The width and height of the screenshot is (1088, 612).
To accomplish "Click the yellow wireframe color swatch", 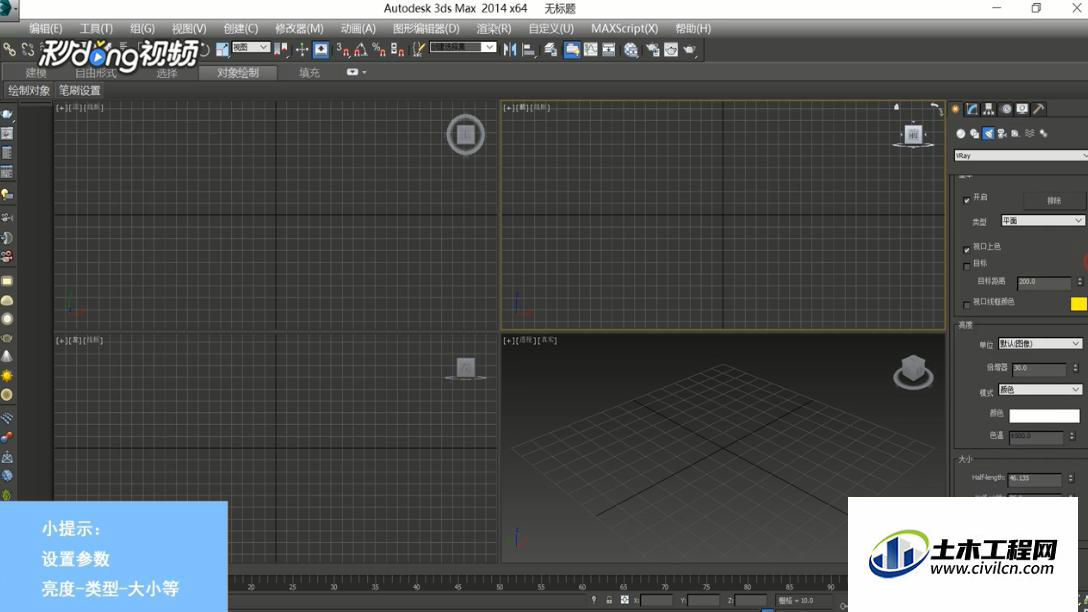I will [x=1078, y=304].
